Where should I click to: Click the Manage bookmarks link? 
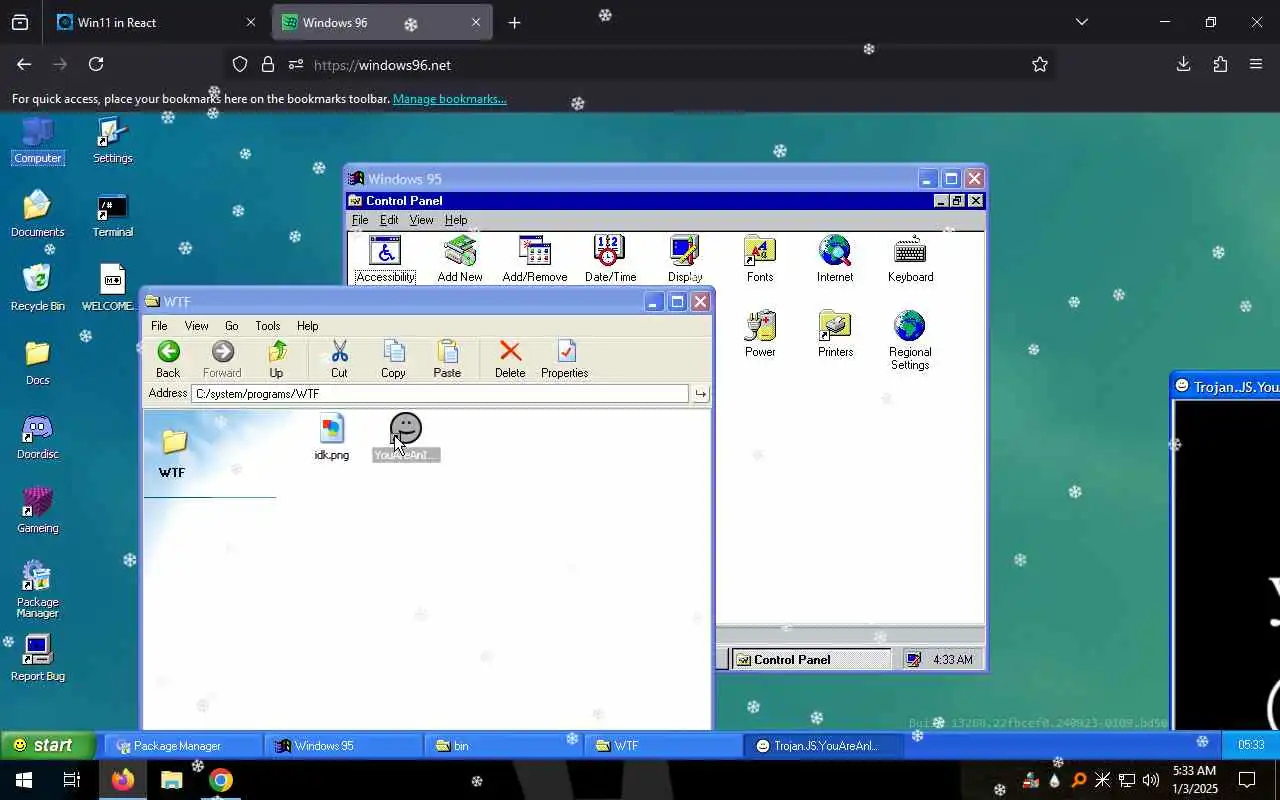coord(449,99)
